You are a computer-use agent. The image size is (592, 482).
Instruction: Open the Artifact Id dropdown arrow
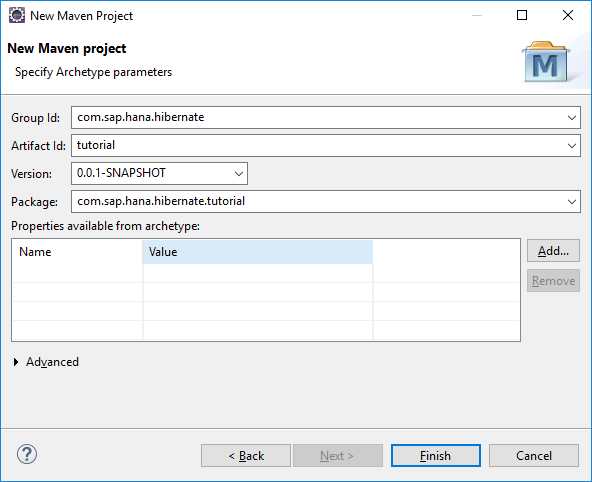[x=572, y=146]
